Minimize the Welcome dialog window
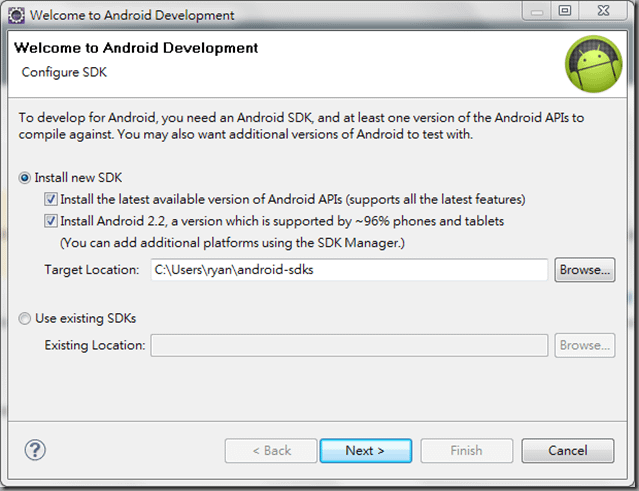Screen dimensions: 639x491 point(537,11)
